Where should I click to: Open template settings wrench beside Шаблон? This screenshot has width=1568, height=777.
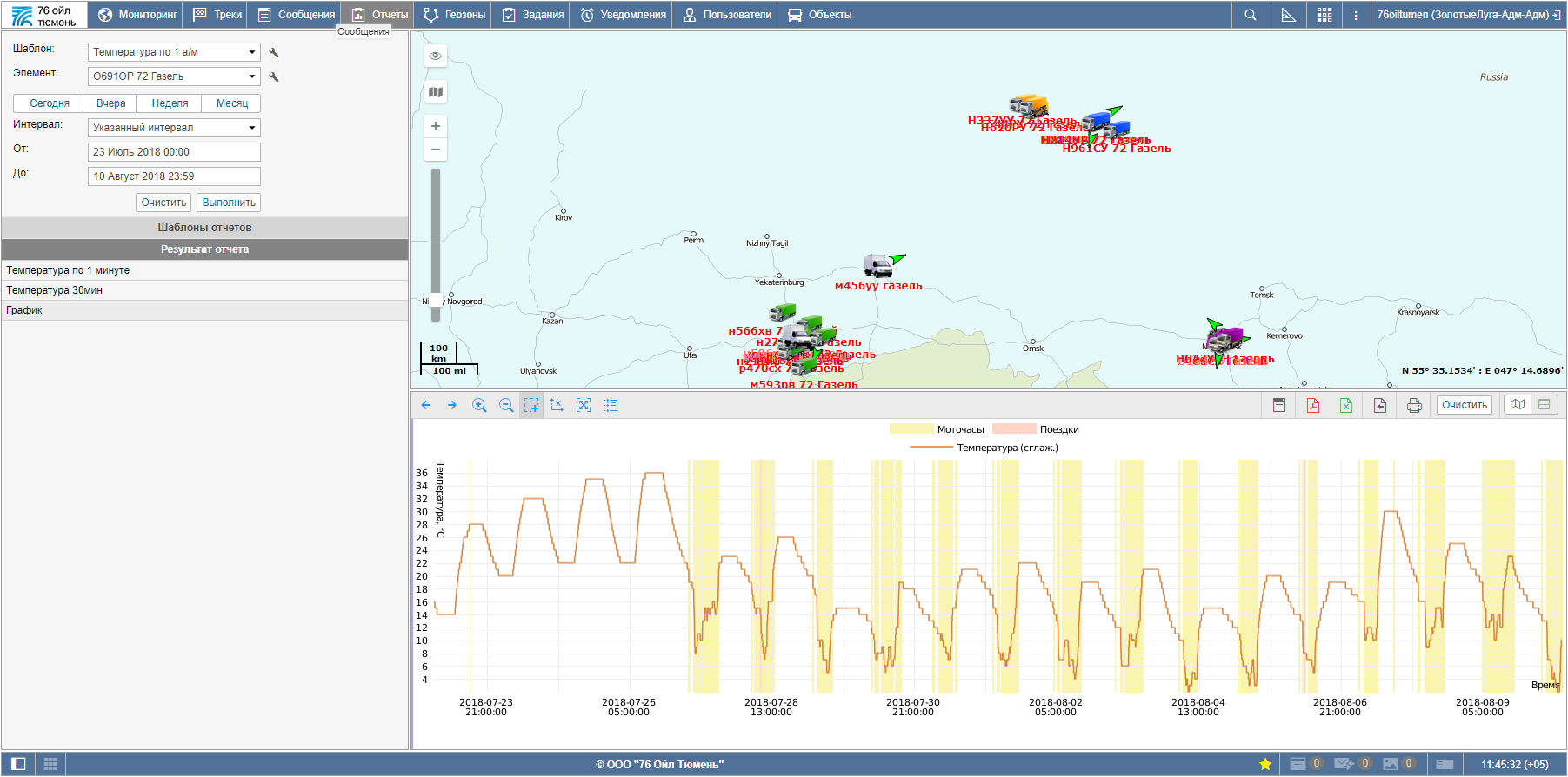(274, 53)
